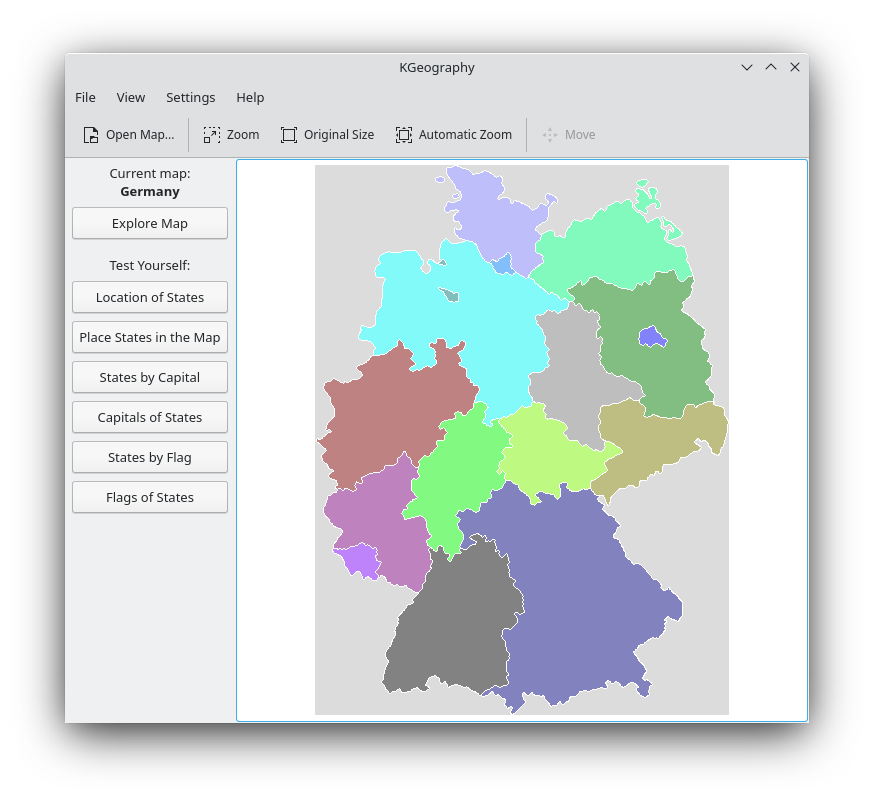Click the Move tool icon
Image resolution: width=874 pixels, height=800 pixels.
point(550,135)
